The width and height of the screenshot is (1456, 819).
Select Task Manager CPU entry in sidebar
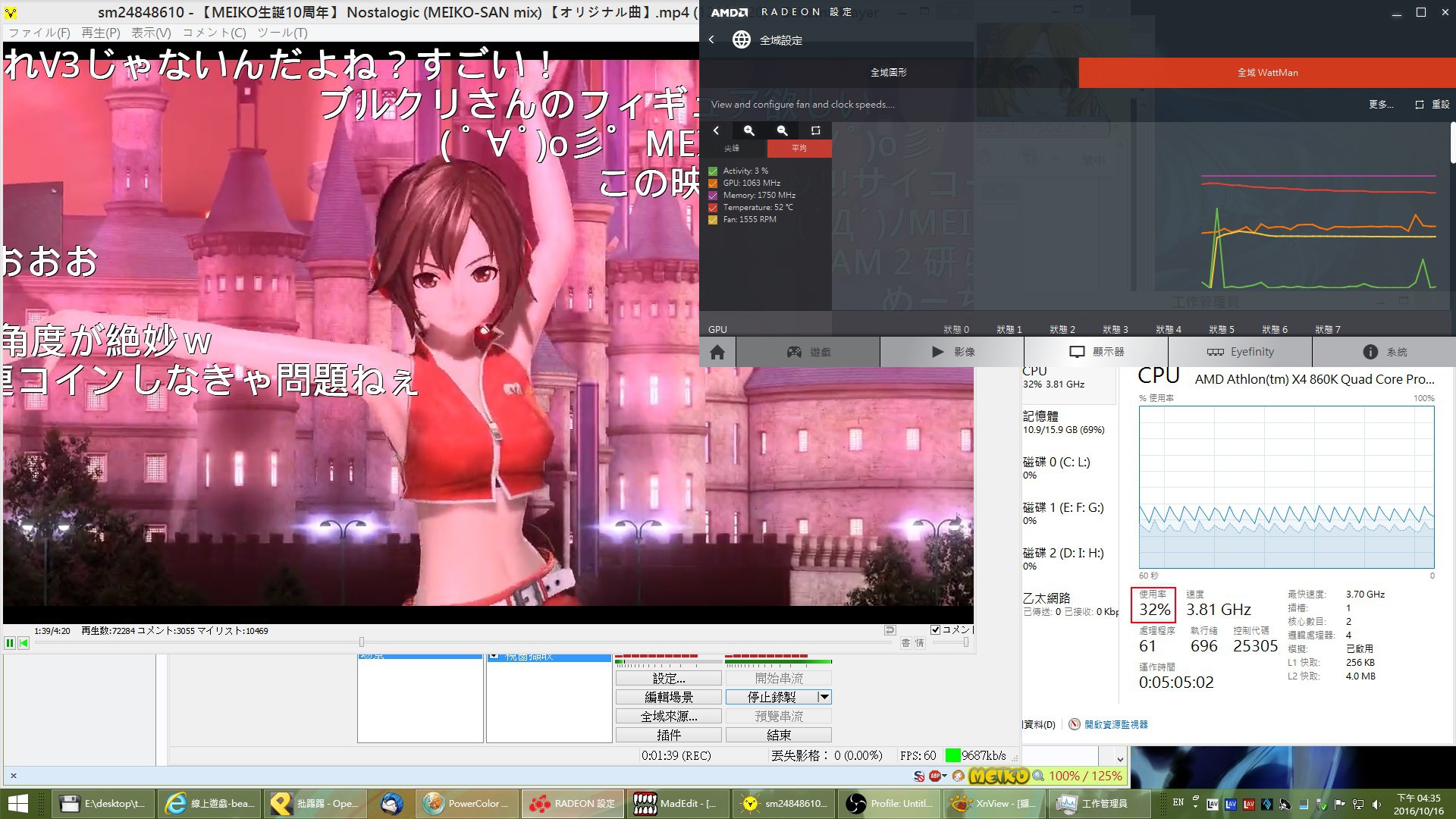1068,378
